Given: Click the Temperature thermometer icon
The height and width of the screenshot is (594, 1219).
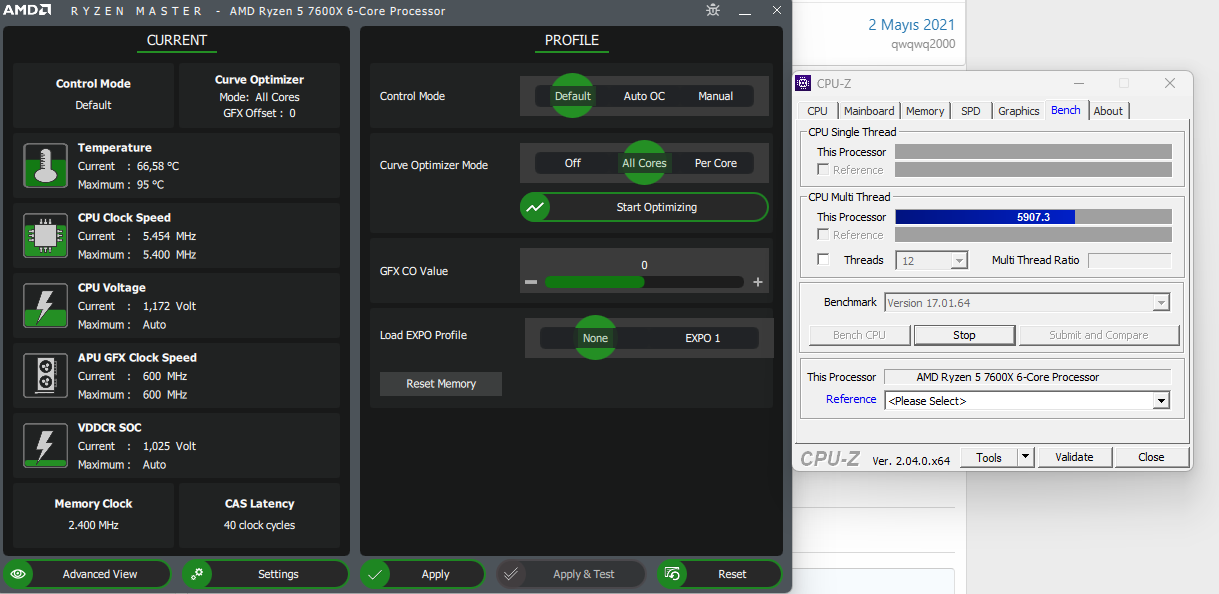Looking at the screenshot, I should click(x=45, y=166).
